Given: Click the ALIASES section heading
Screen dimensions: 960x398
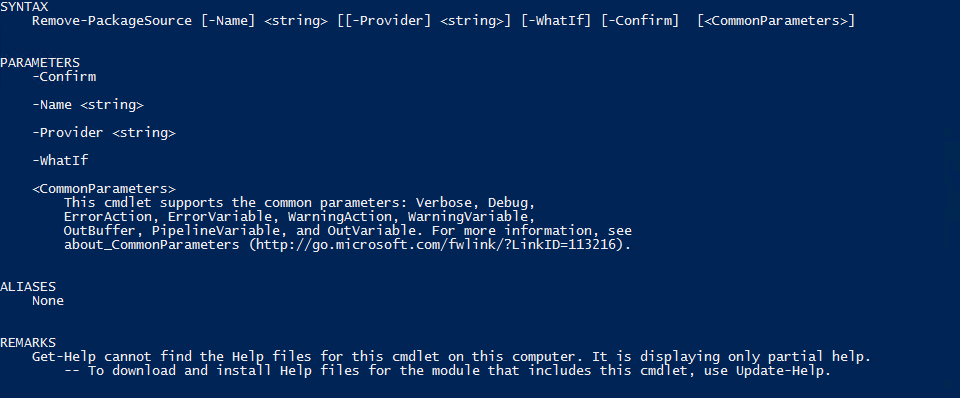Looking at the screenshot, I should (28, 287).
